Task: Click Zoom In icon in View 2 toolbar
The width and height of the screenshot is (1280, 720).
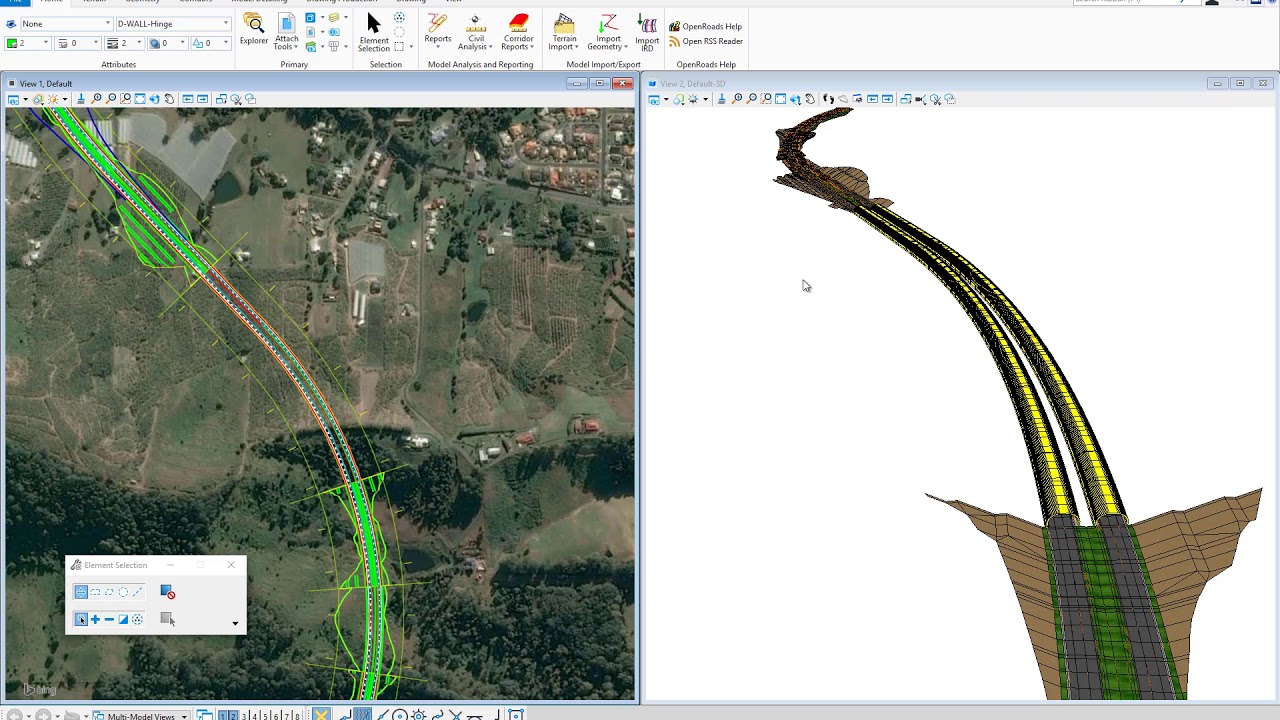Action: (736, 99)
